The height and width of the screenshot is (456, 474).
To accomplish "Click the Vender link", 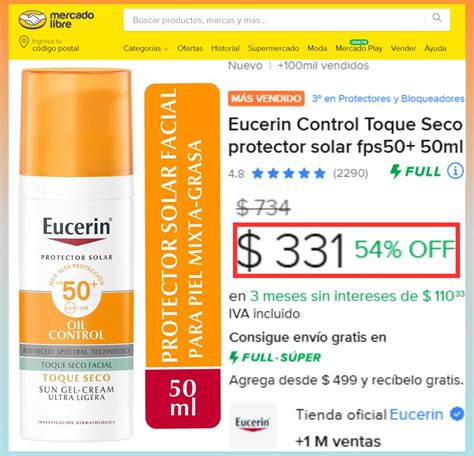I will click(403, 48).
